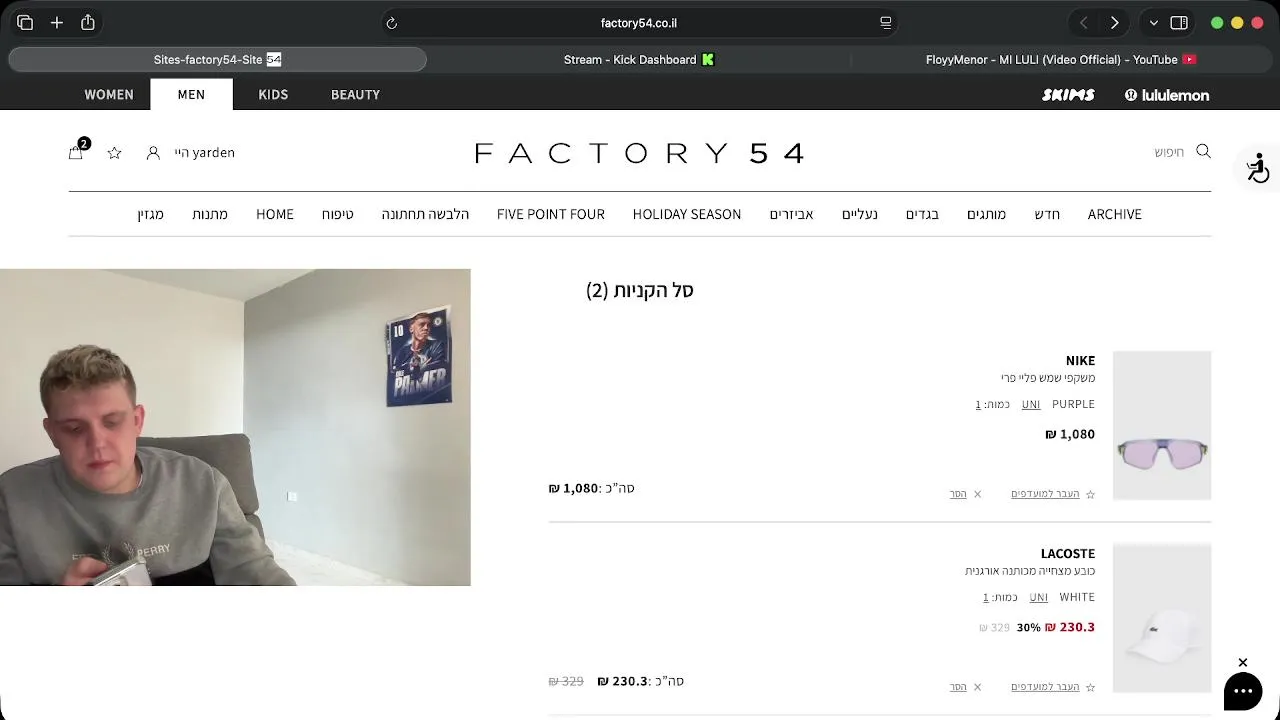This screenshot has height=720, width=1280.
Task: Click the yarden account profile icon
Action: pyautogui.click(x=153, y=153)
